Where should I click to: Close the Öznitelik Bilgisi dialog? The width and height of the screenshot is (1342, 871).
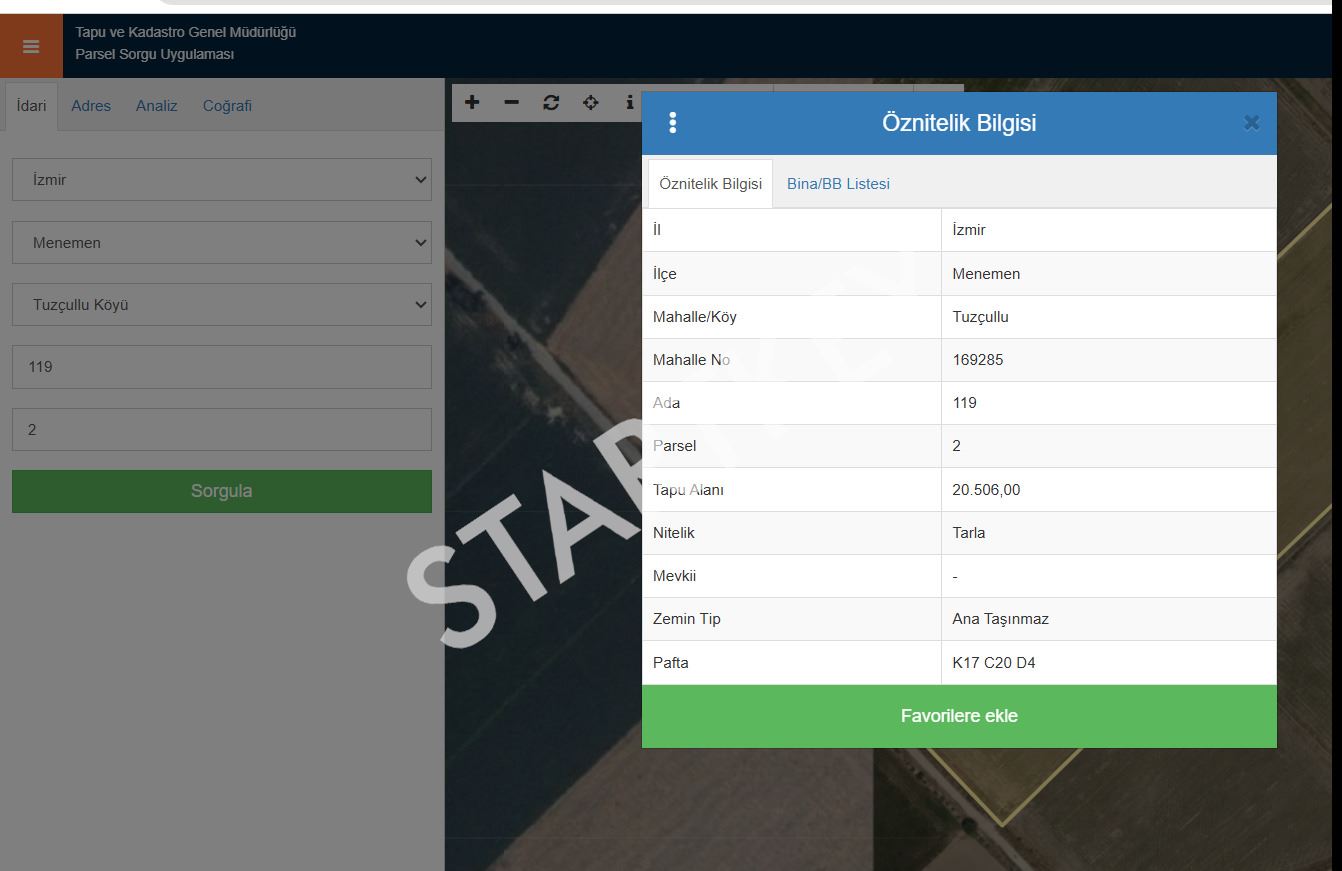[x=1251, y=123]
